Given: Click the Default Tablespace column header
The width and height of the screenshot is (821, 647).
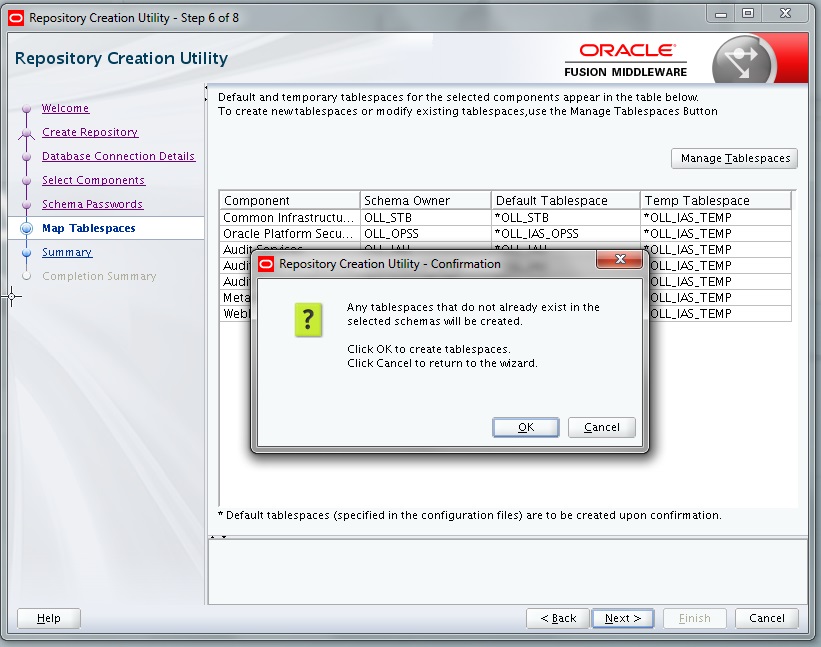Looking at the screenshot, I should [565, 200].
